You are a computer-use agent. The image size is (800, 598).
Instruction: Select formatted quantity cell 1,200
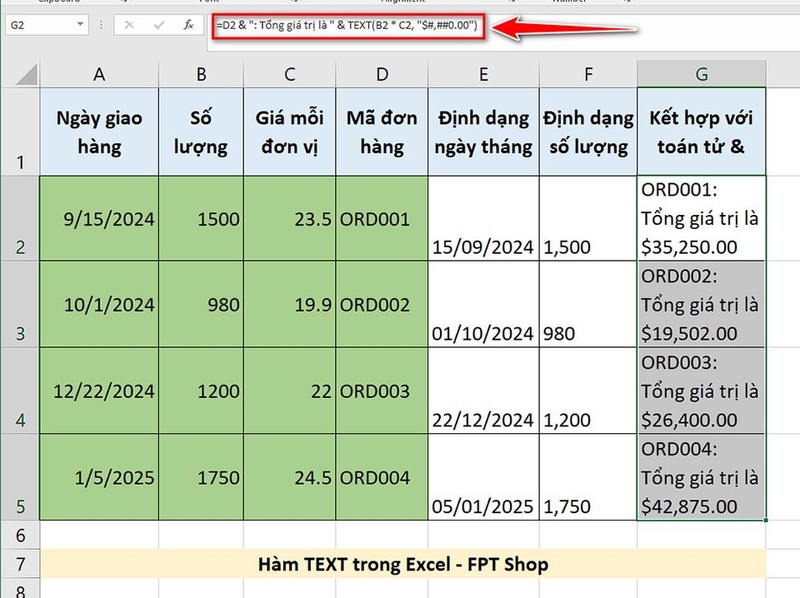[588, 391]
